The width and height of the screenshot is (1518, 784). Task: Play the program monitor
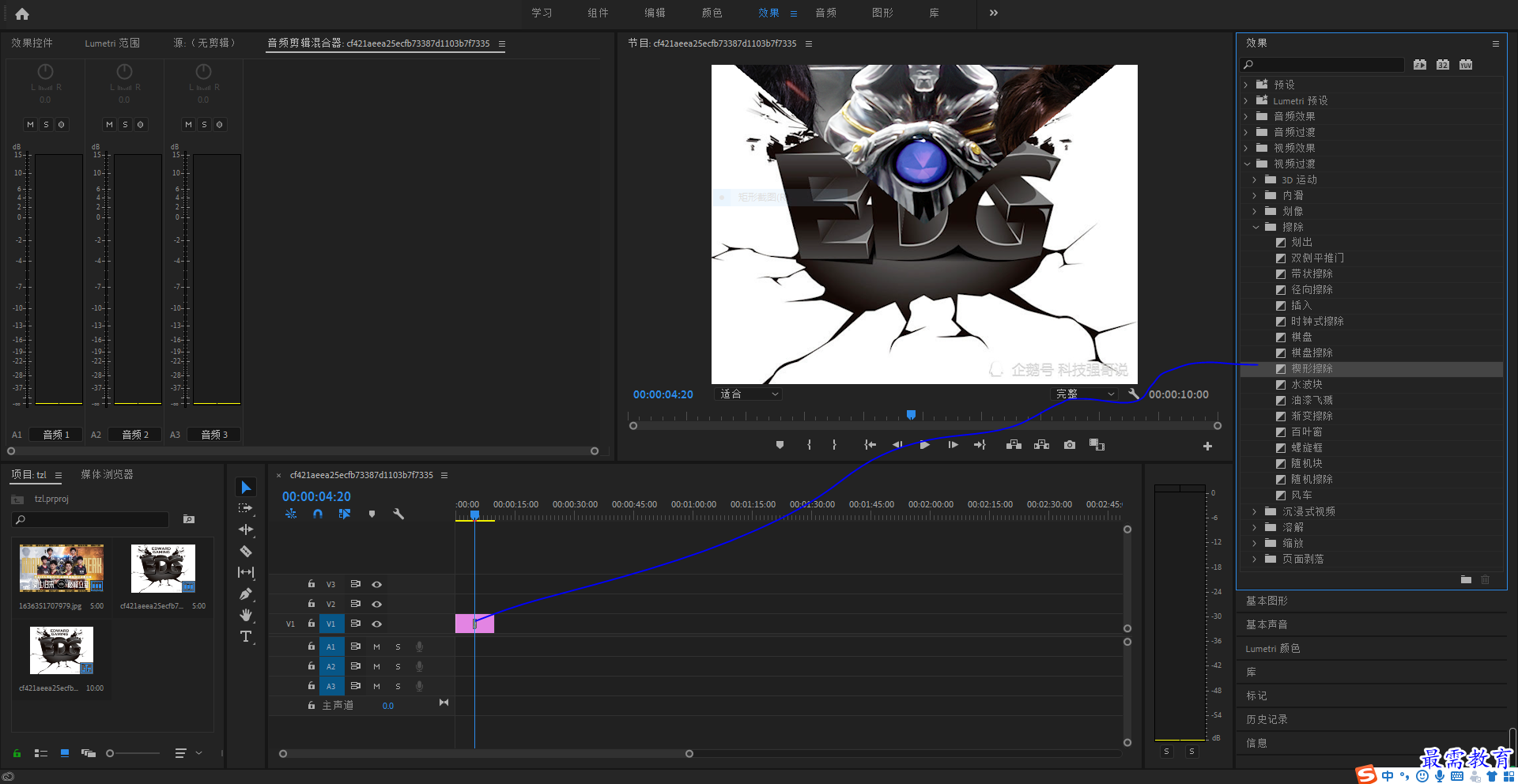pyautogui.click(x=925, y=445)
